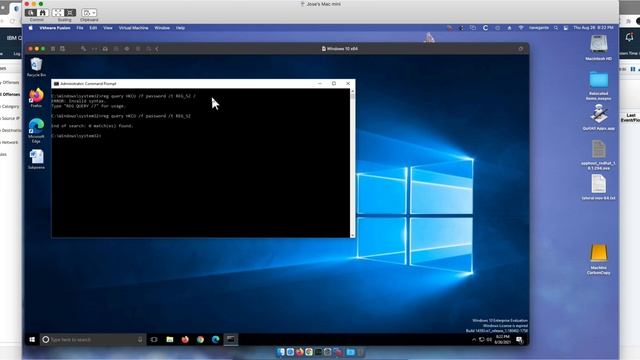The height and width of the screenshot is (360, 640).
Task: Select the Firefox desktop shortcut
Action: [36, 98]
